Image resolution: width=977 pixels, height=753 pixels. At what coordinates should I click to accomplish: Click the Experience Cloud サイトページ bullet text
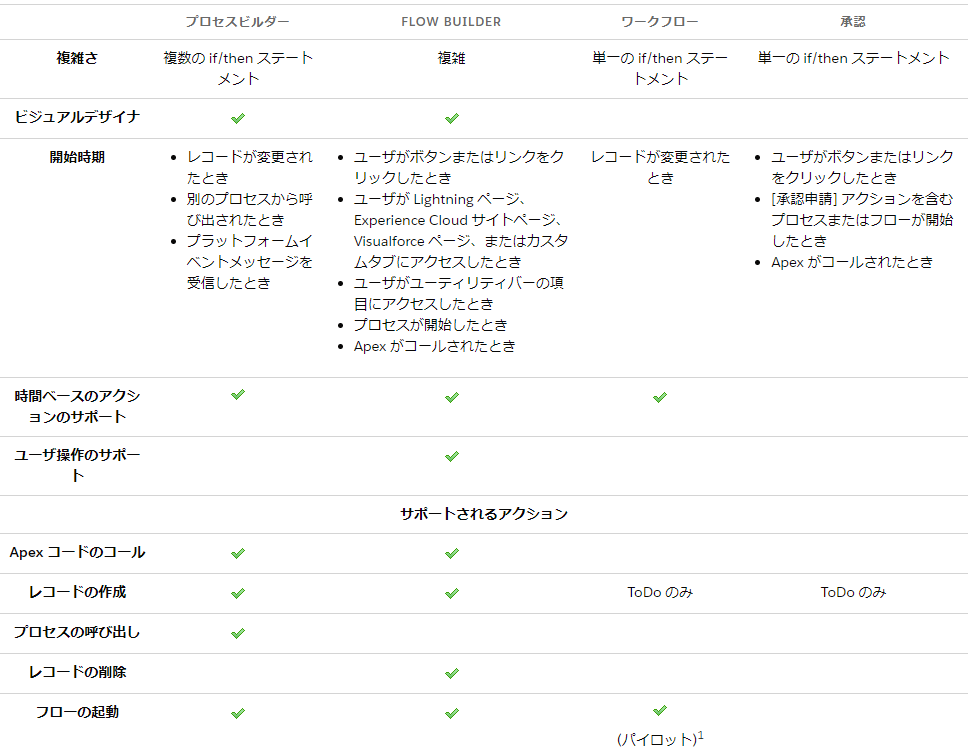click(460, 231)
